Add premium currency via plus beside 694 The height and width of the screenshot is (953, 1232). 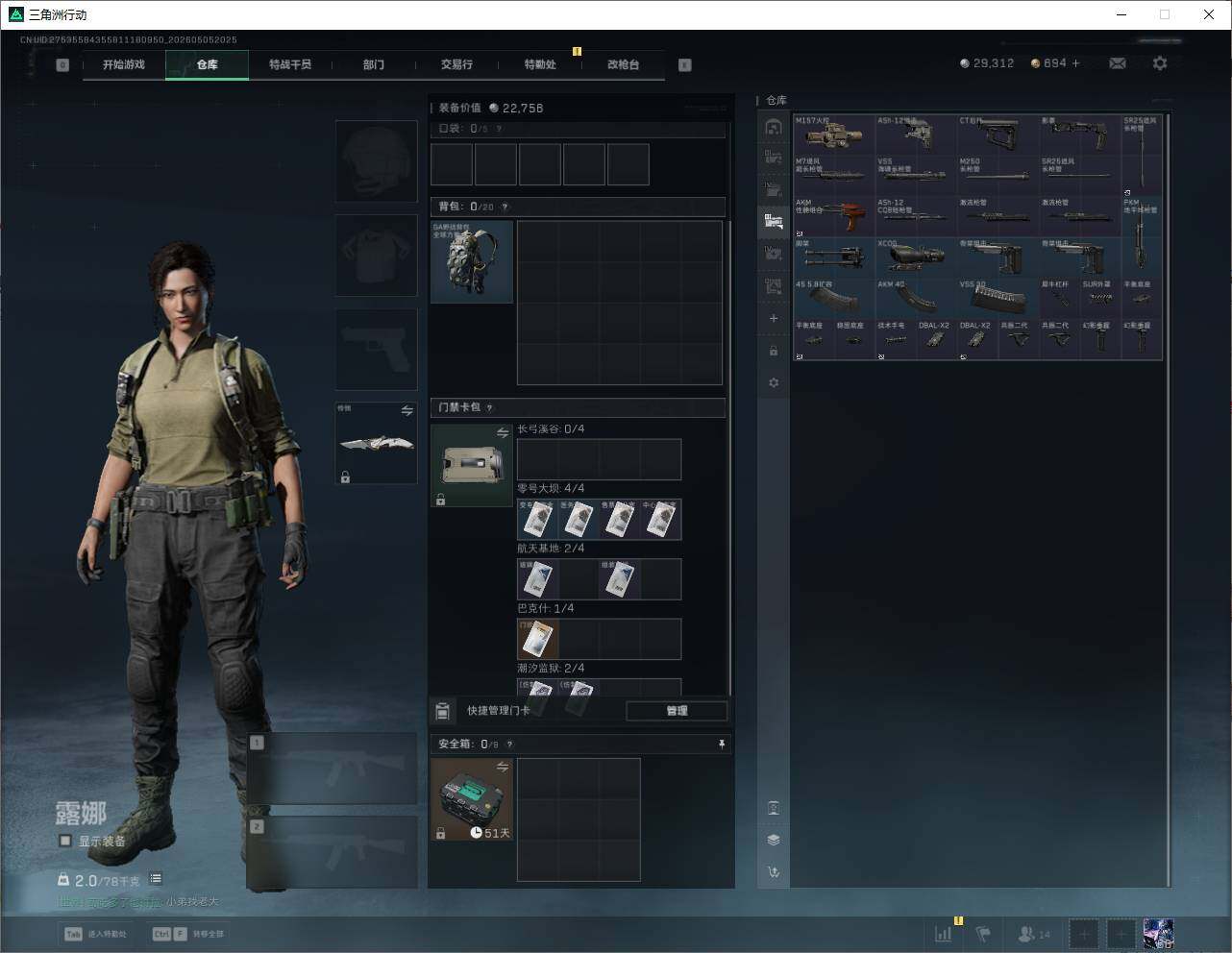[1075, 63]
